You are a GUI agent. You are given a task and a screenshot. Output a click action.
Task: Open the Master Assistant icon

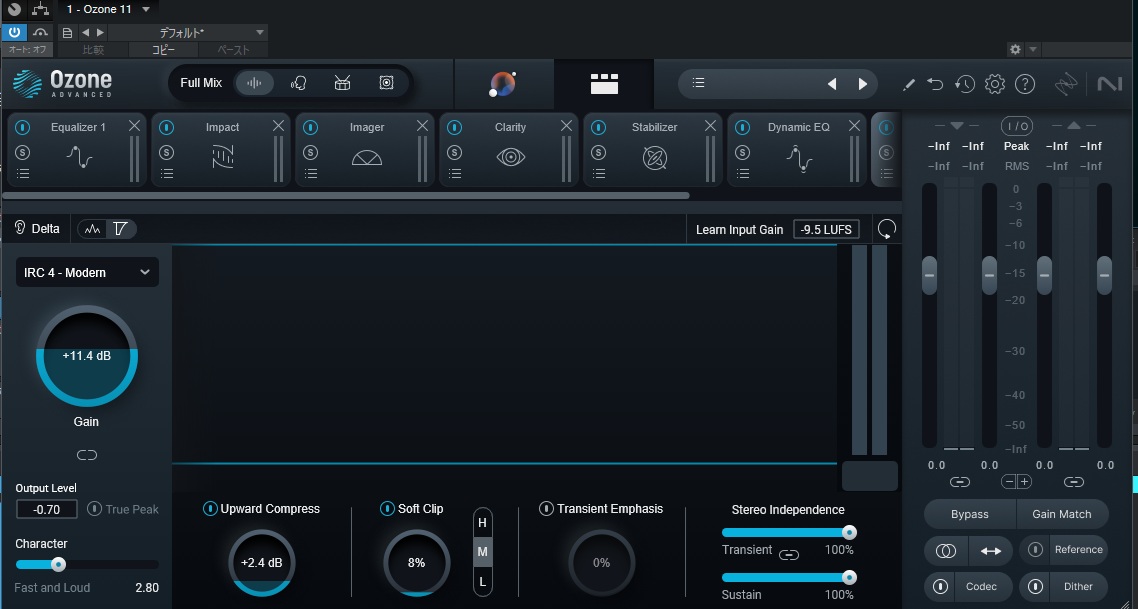[503, 84]
